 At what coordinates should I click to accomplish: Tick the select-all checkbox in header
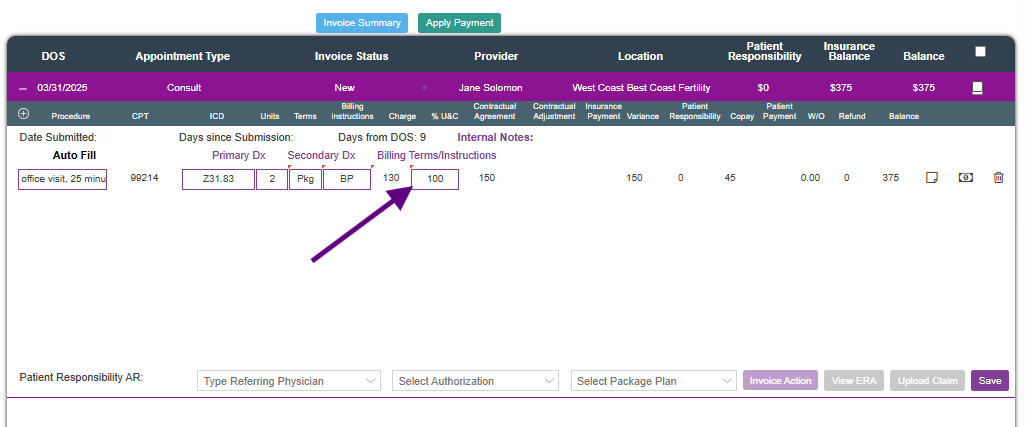(x=980, y=52)
